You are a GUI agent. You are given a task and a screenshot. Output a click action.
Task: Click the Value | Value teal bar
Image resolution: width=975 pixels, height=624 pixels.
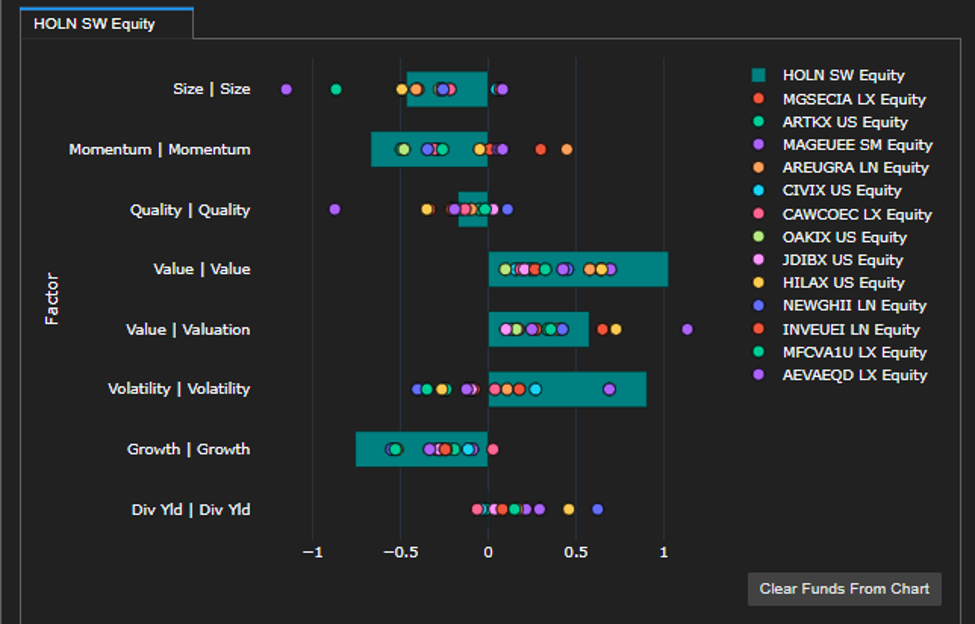pyautogui.click(x=578, y=269)
